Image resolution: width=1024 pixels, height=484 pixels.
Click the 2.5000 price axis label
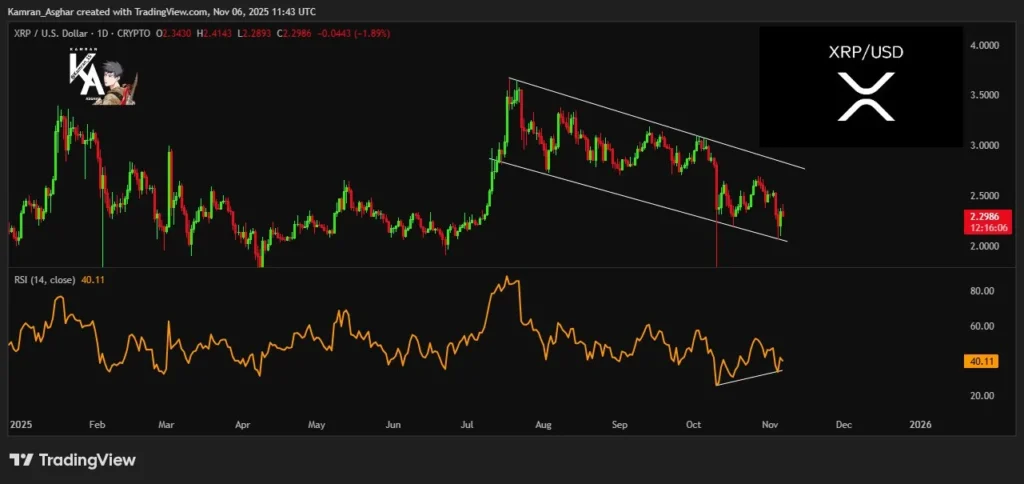coord(983,196)
